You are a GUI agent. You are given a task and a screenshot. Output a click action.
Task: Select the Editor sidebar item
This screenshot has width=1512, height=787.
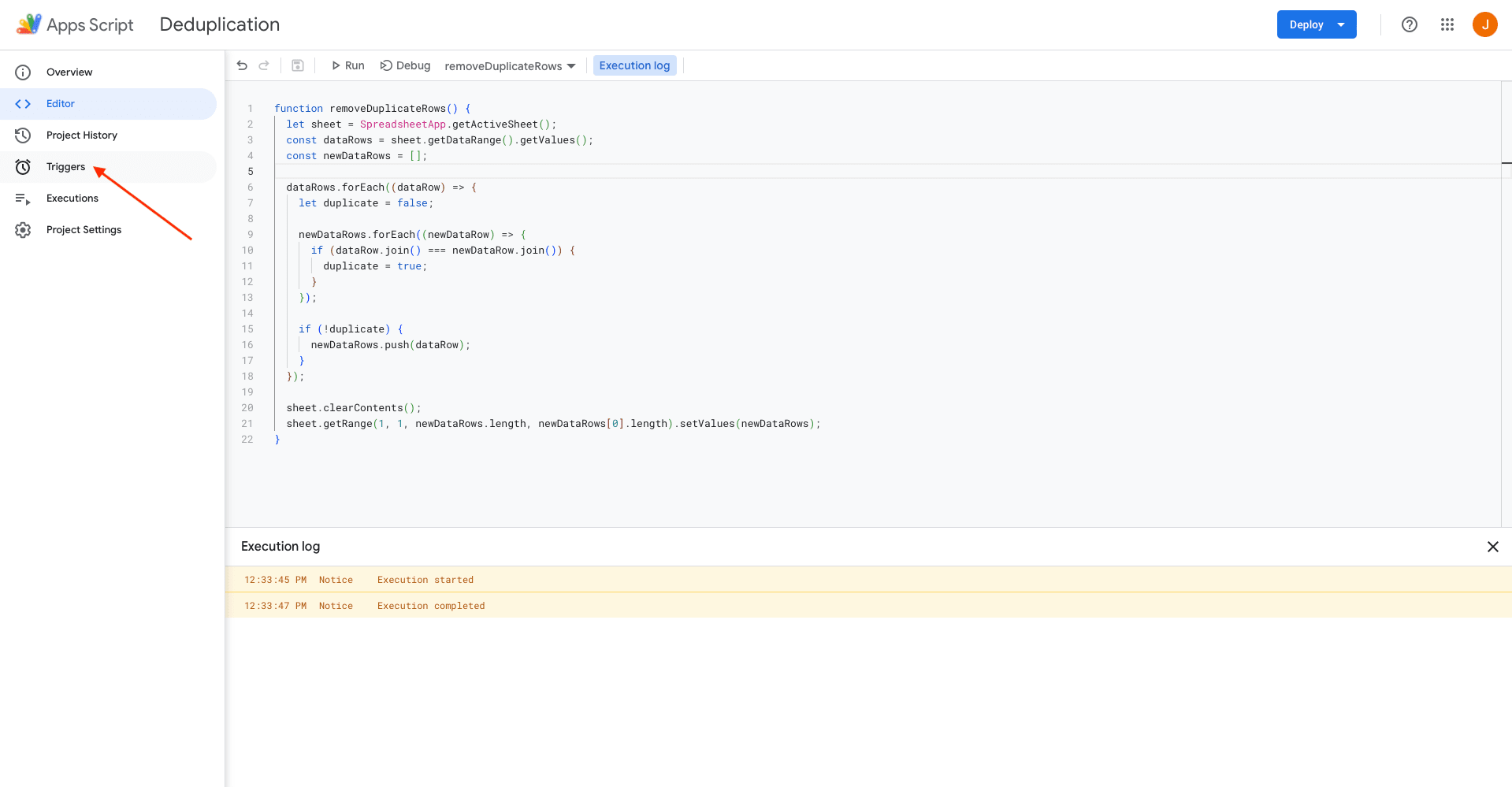[108, 104]
